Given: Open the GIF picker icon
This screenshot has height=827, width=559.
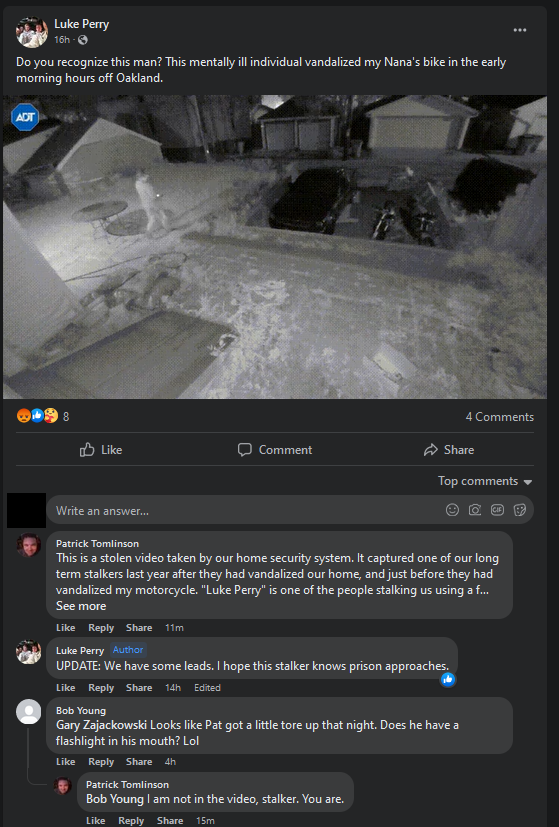Looking at the screenshot, I should tap(497, 510).
